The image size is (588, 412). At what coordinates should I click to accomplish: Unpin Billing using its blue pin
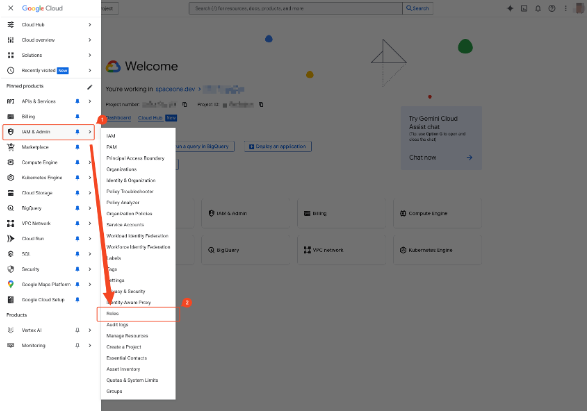(x=77, y=117)
